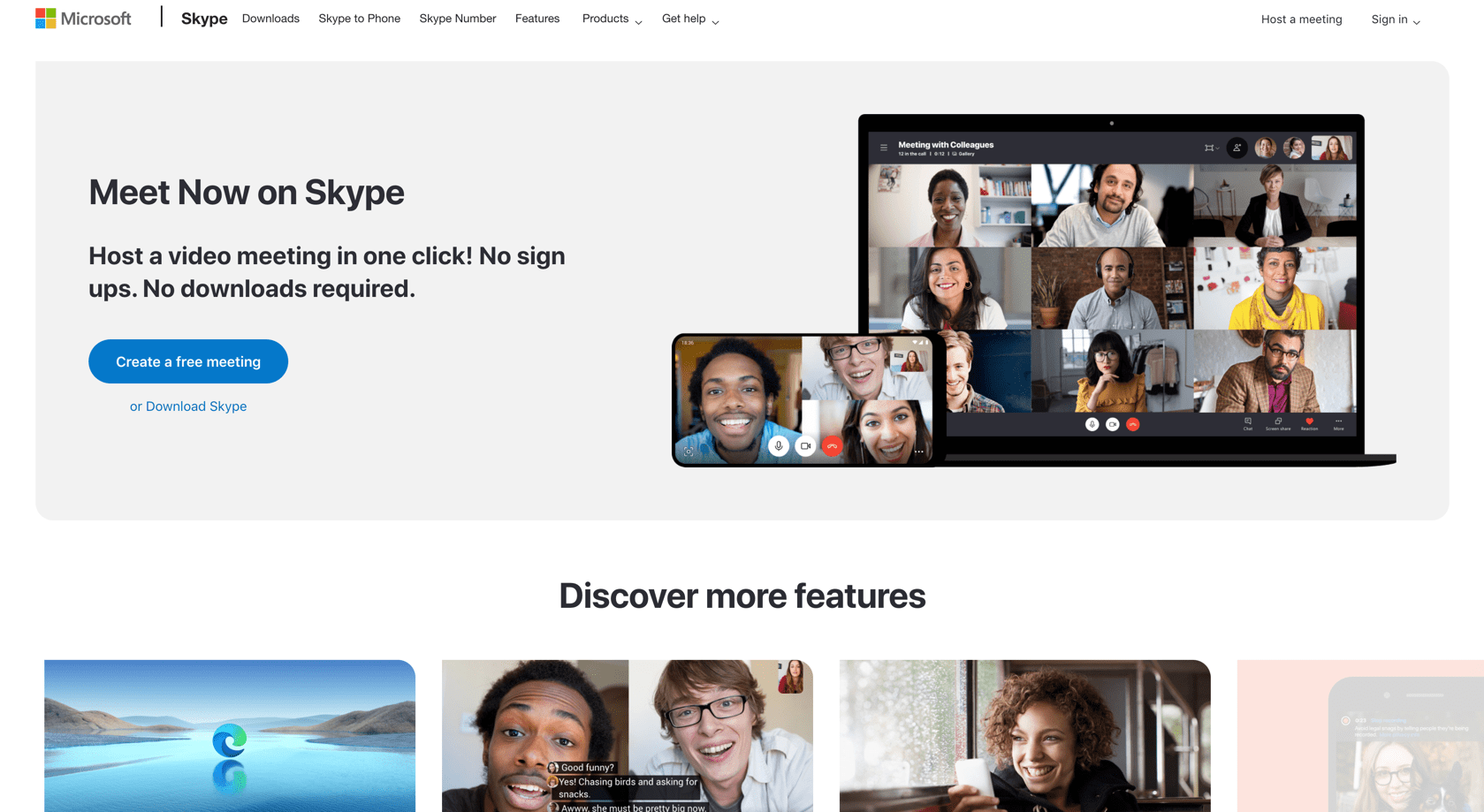Click the hero laptop and phone meeting image

point(1034,291)
